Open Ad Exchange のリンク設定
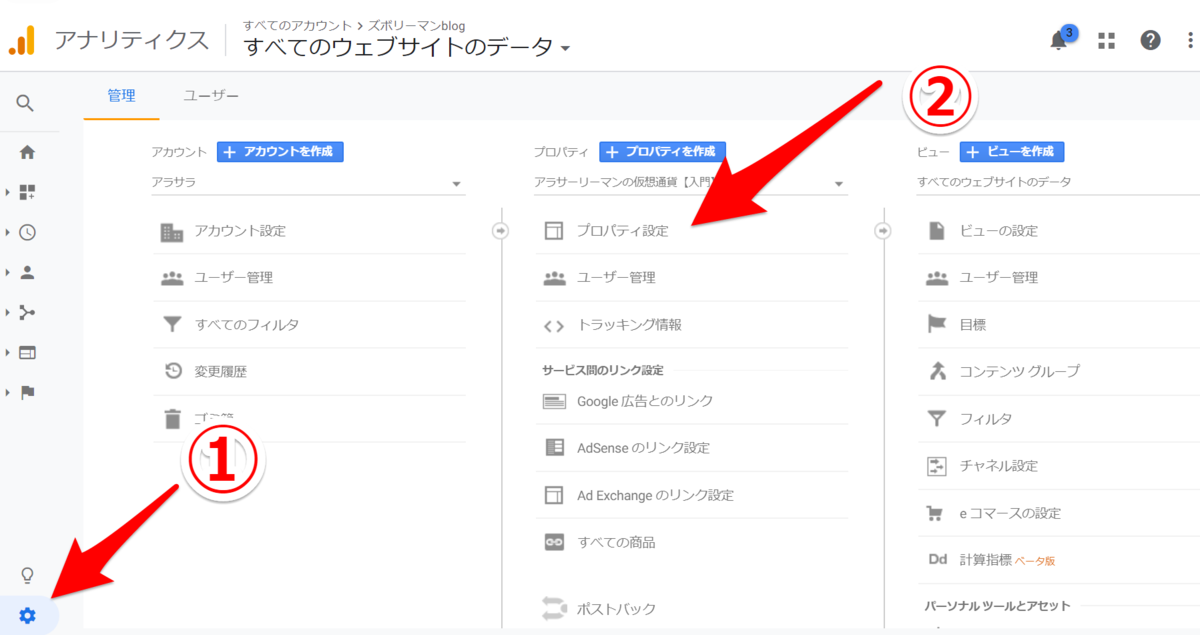The image size is (1200, 635). pos(655,495)
